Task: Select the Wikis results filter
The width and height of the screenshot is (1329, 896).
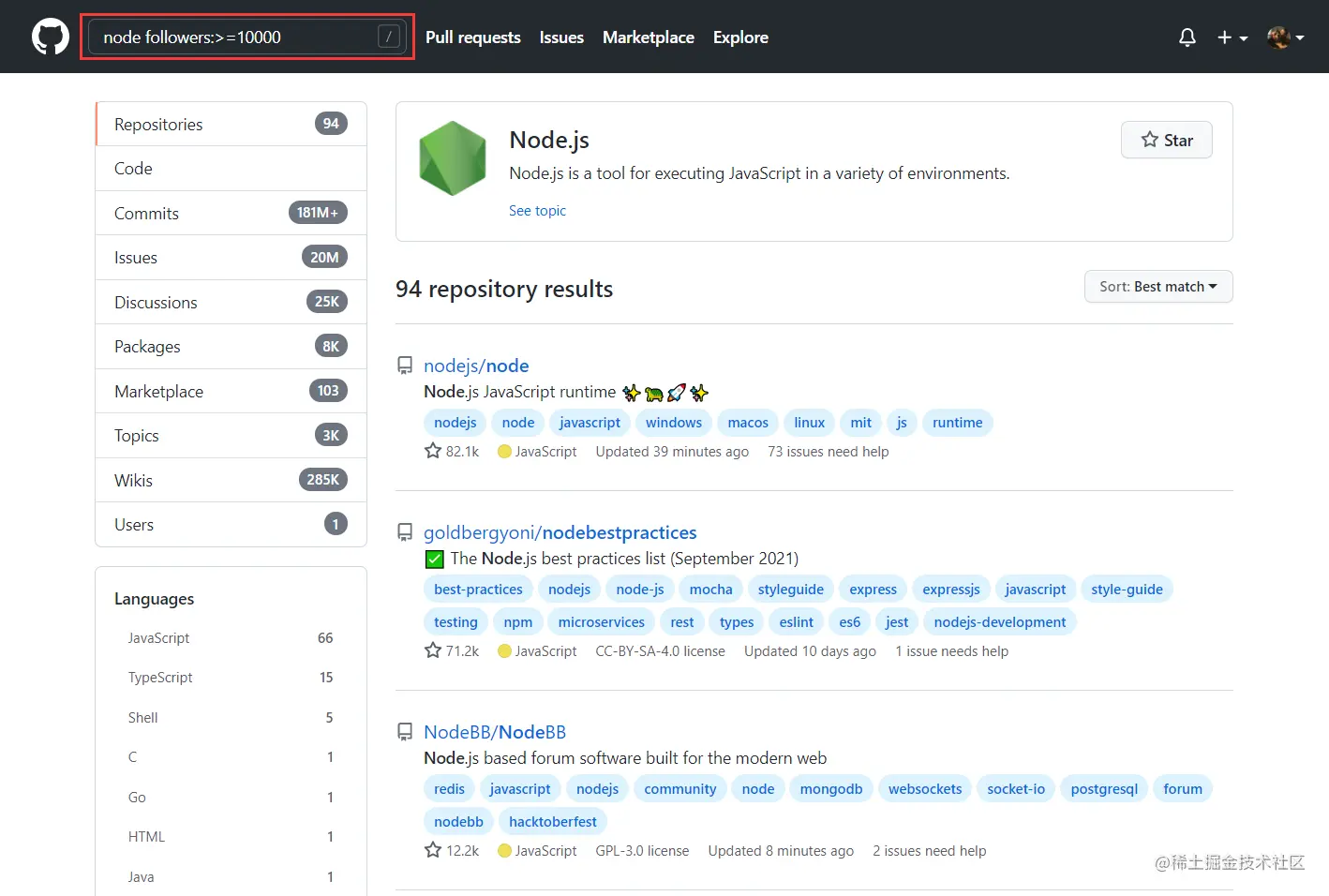Action: coord(231,480)
